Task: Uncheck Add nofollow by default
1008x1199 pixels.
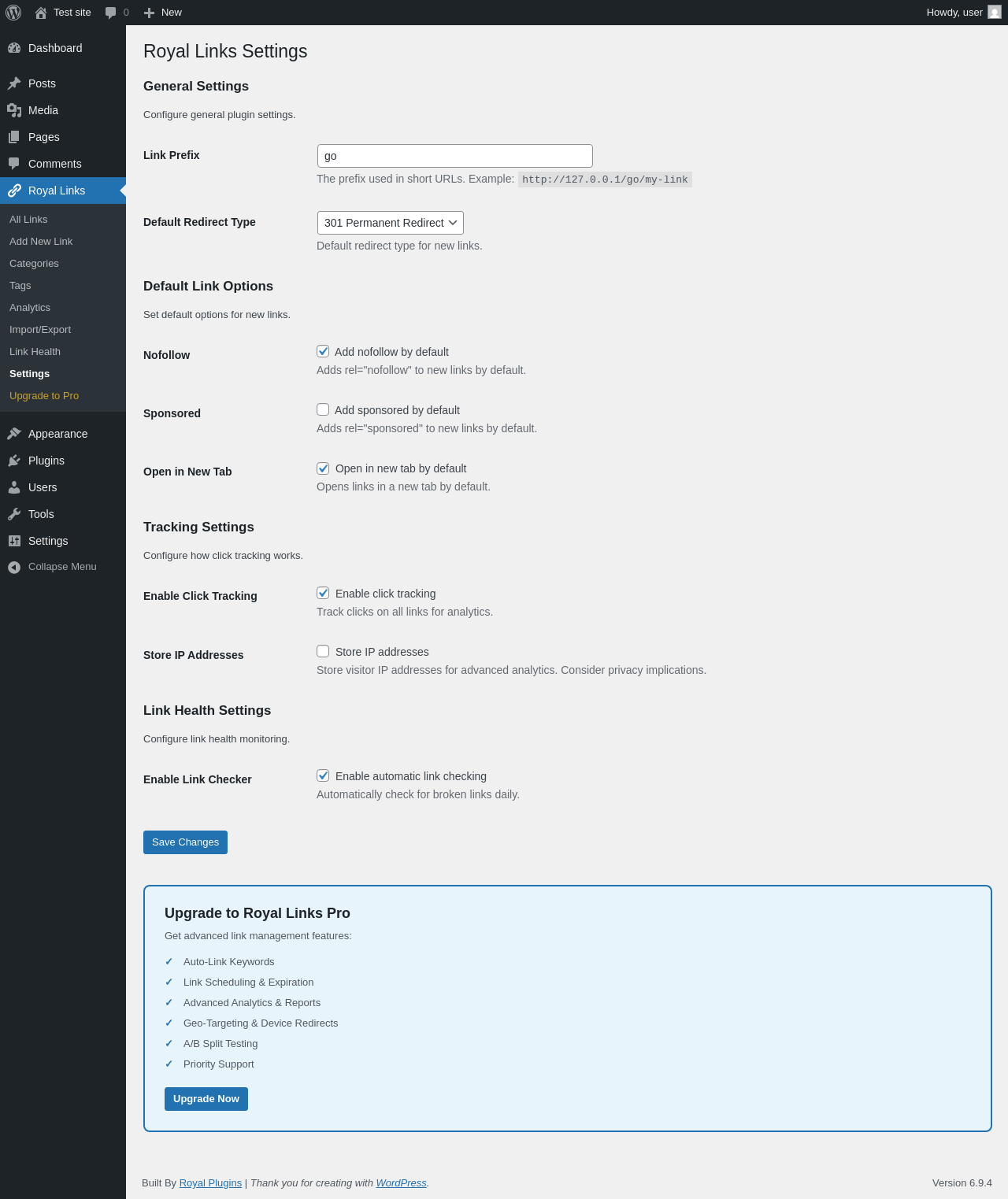Action: [323, 351]
